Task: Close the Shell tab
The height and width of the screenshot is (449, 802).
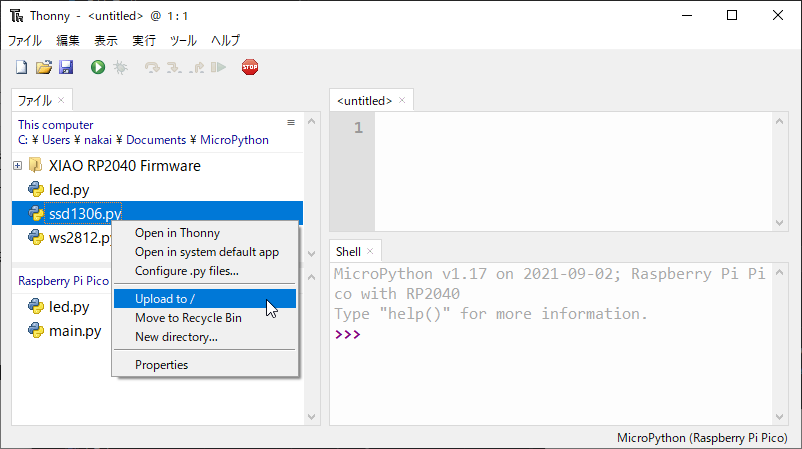Action: coord(370,251)
